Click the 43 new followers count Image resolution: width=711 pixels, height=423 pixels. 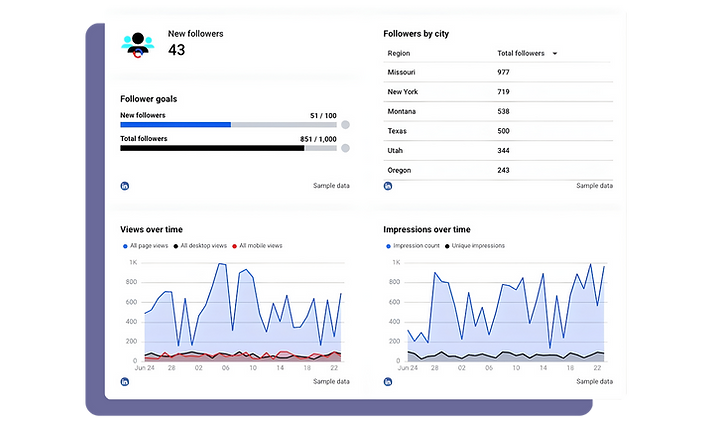(176, 50)
